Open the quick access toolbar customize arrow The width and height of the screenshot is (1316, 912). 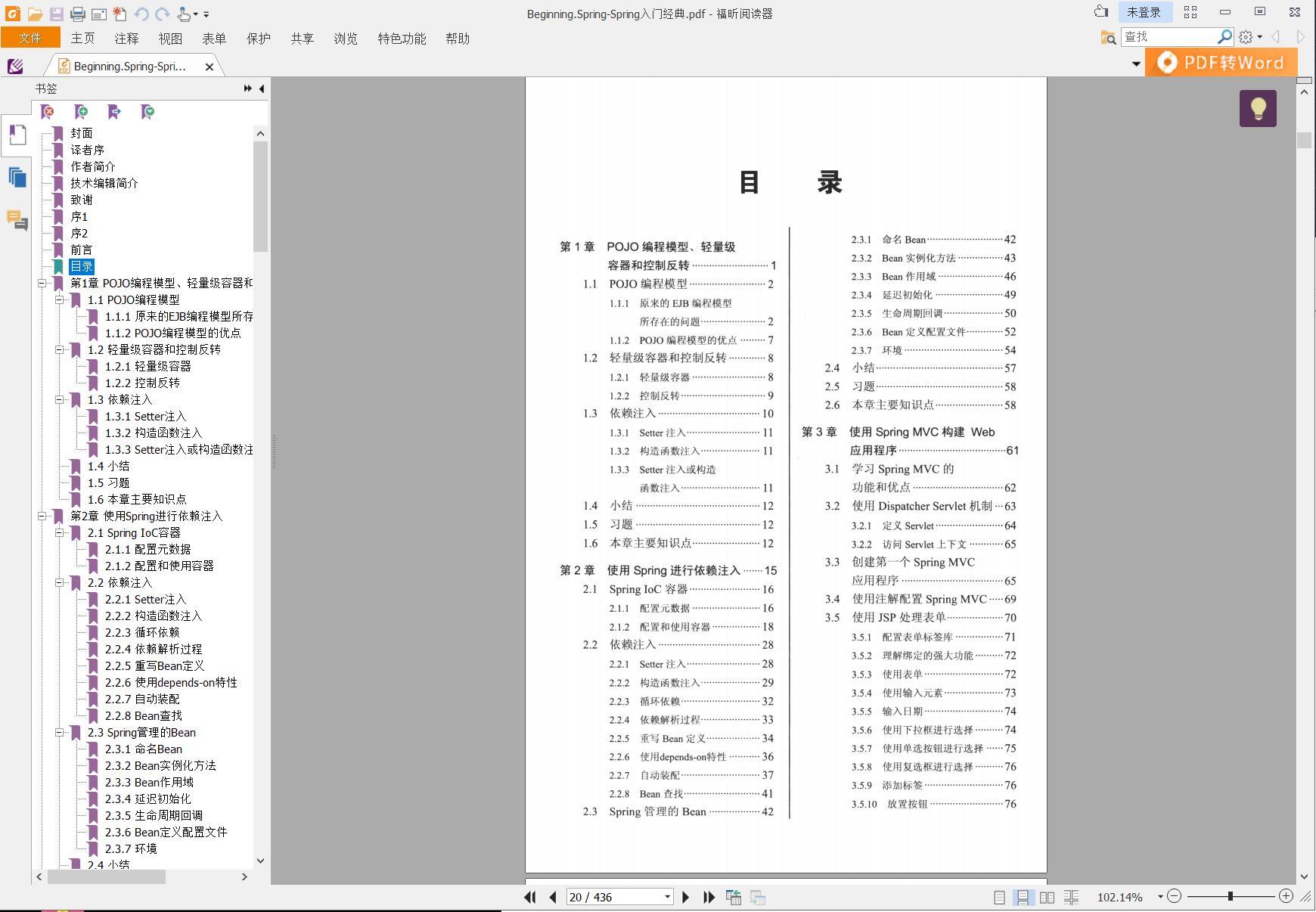tap(206, 14)
